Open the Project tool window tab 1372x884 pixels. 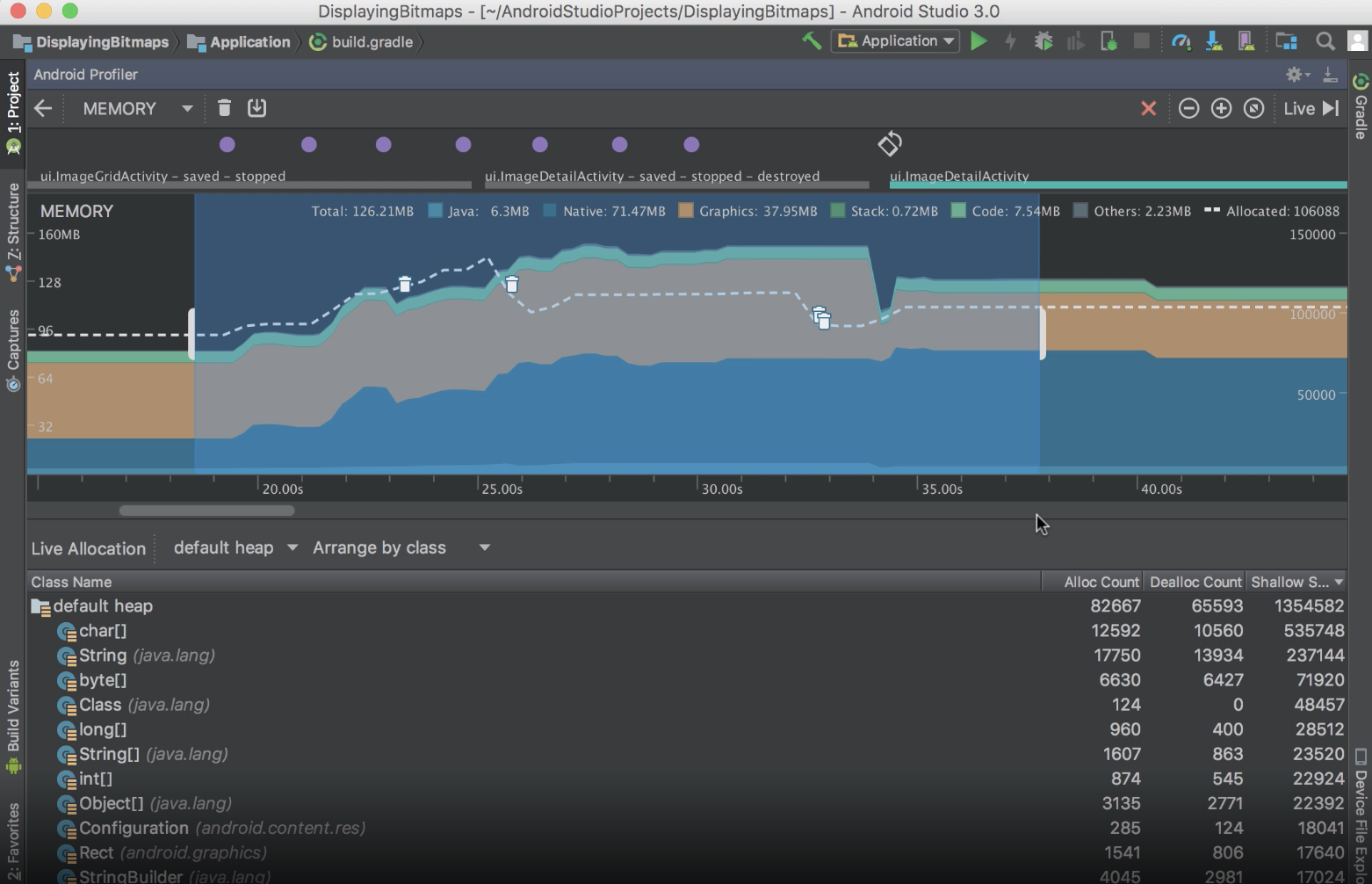[x=13, y=112]
